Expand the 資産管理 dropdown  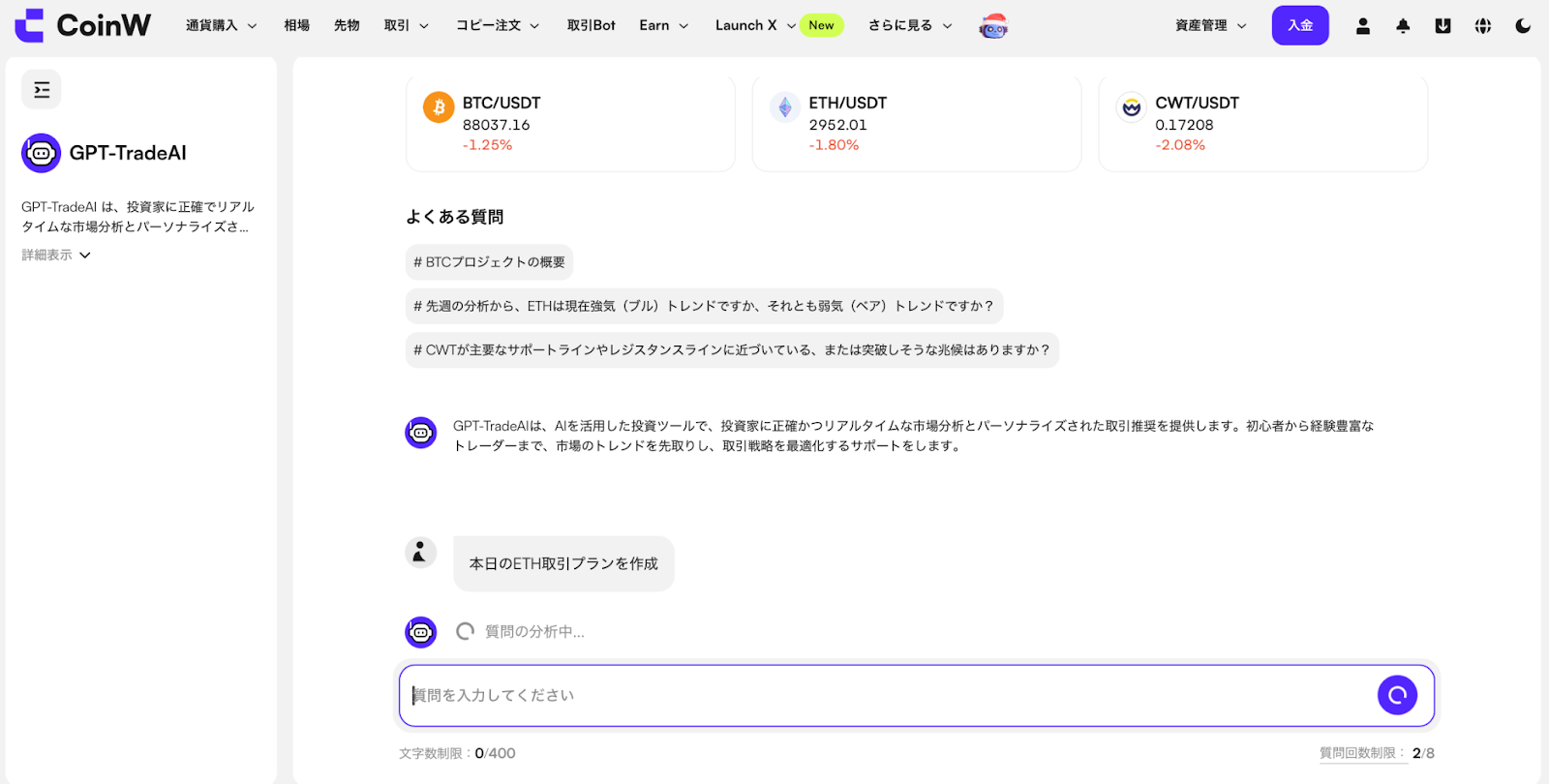(x=1210, y=25)
